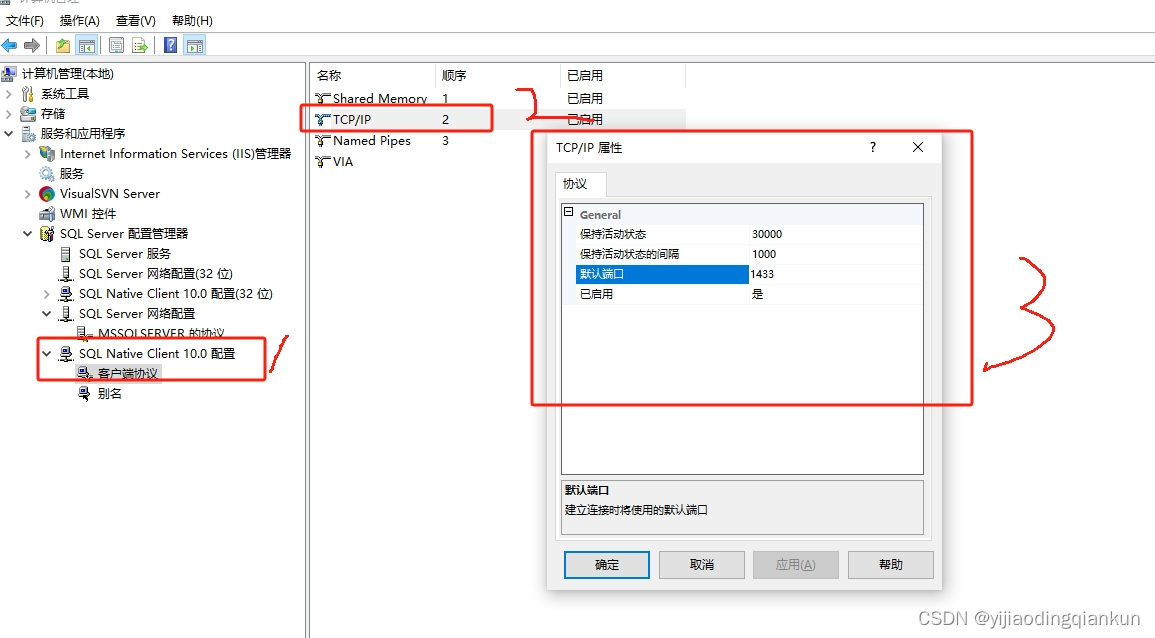Collapse the 服务和应用程序 tree node
This screenshot has width=1155, height=638.
coord(9,133)
